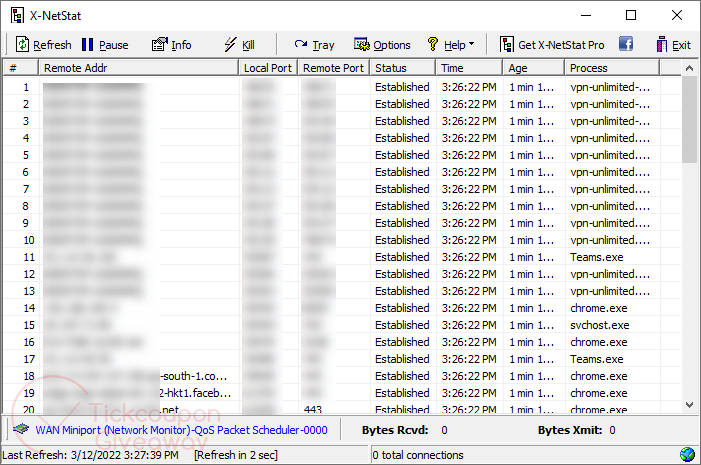The width and height of the screenshot is (701, 465).
Task: Sort by the # column header
Action: point(21,68)
